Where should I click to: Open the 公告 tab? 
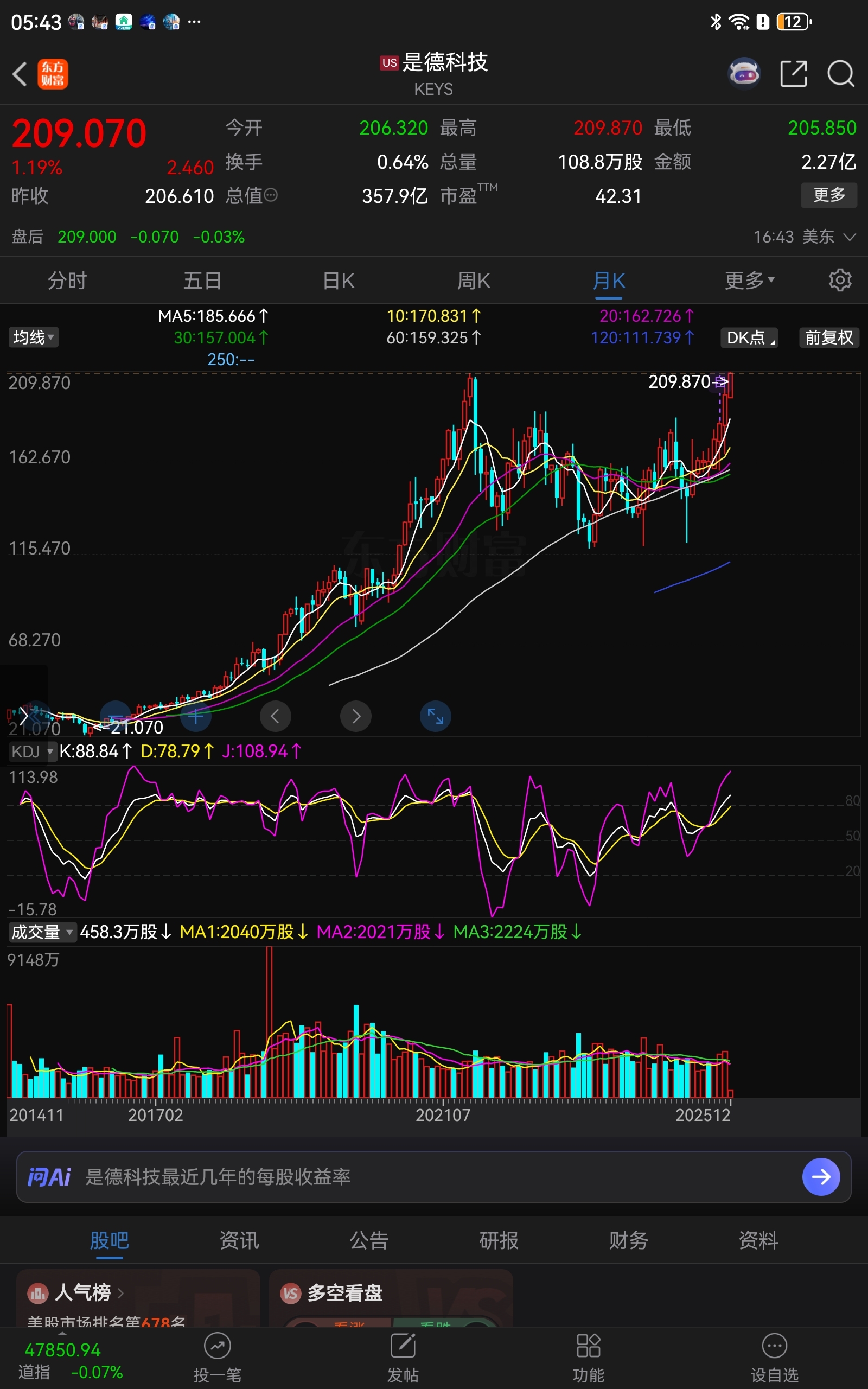click(x=369, y=1241)
